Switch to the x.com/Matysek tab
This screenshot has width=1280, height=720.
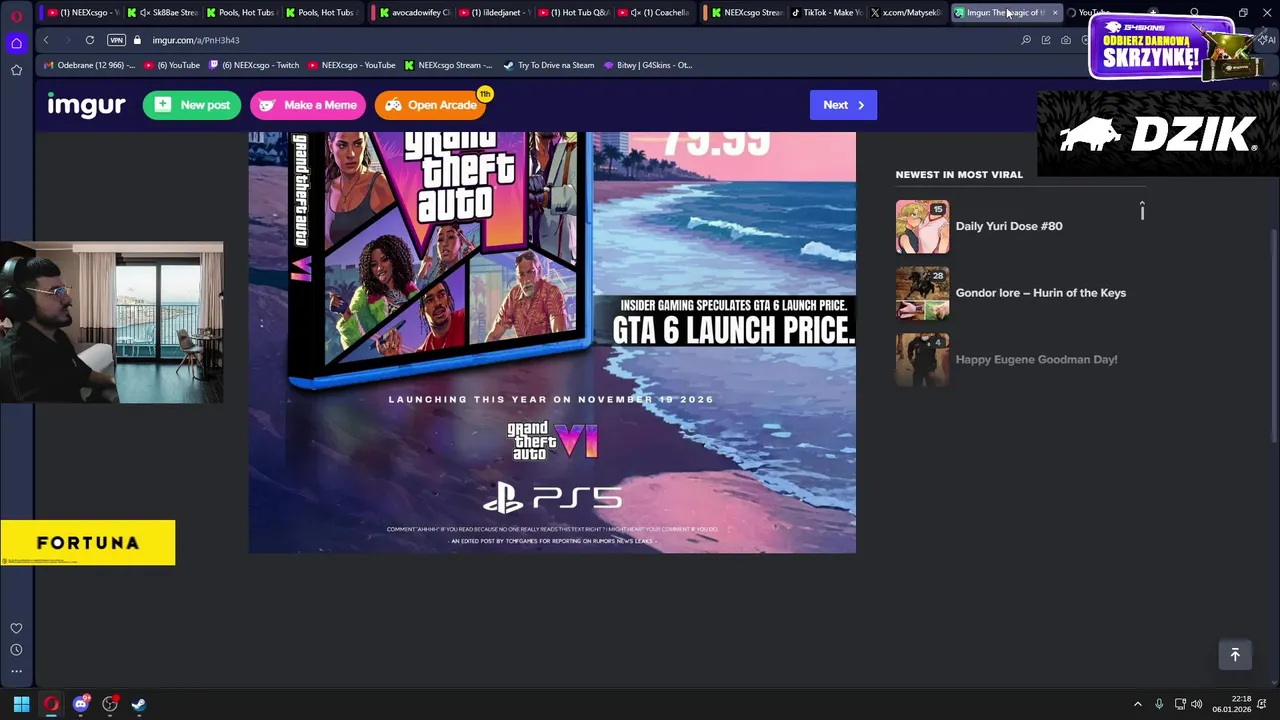[905, 13]
